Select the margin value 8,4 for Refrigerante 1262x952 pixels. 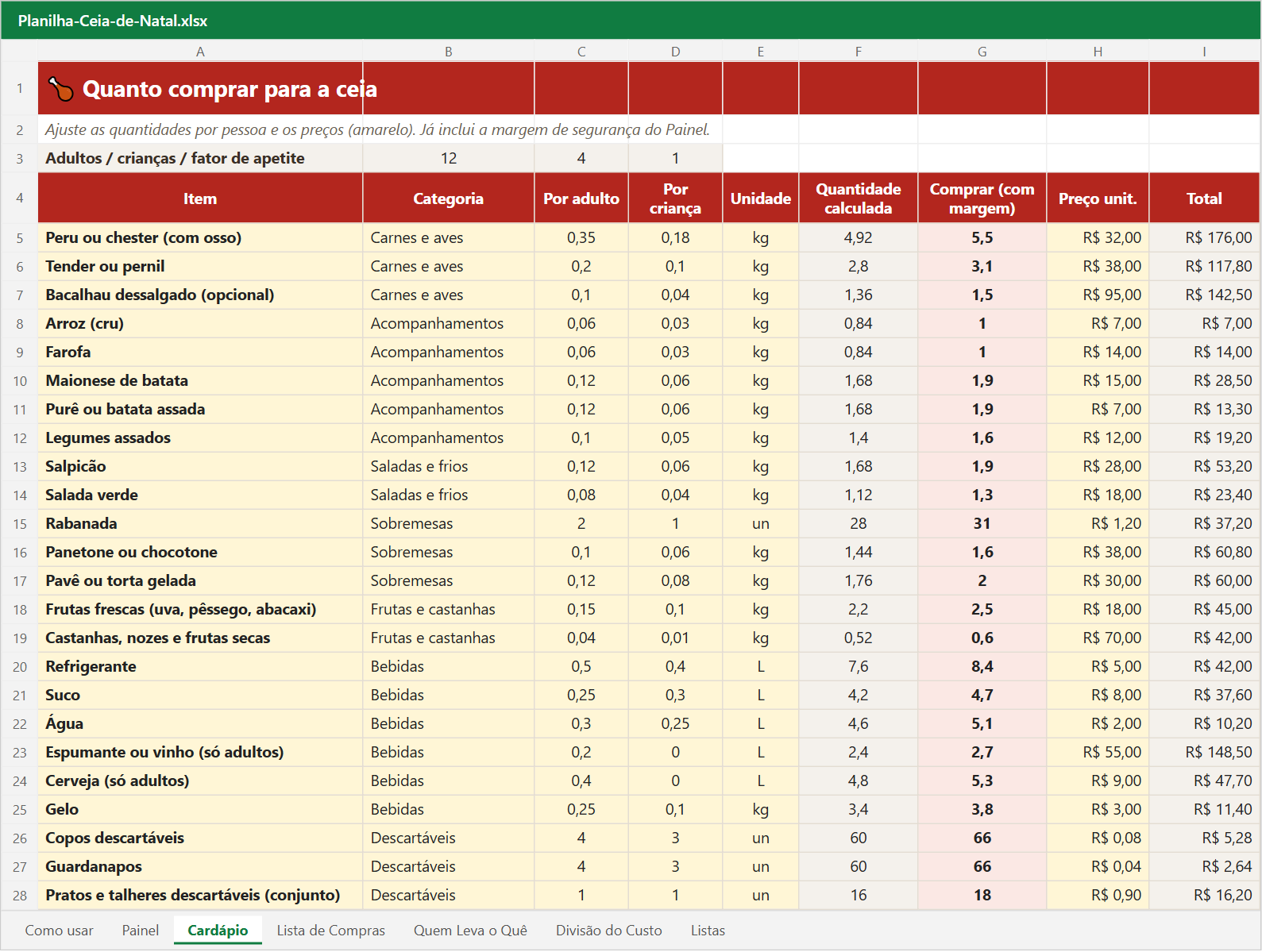982,667
